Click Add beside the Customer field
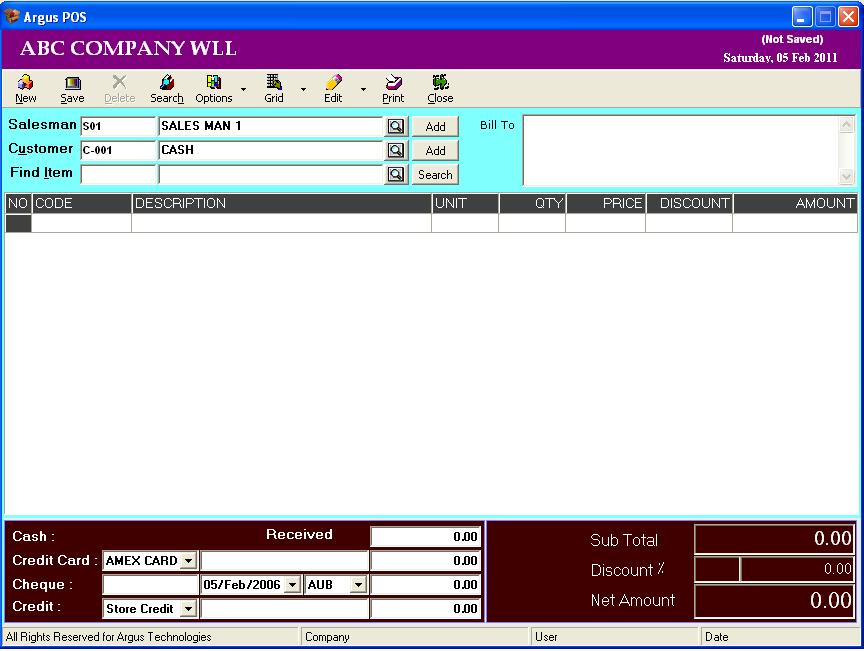864x651 pixels. pyautogui.click(x=435, y=149)
